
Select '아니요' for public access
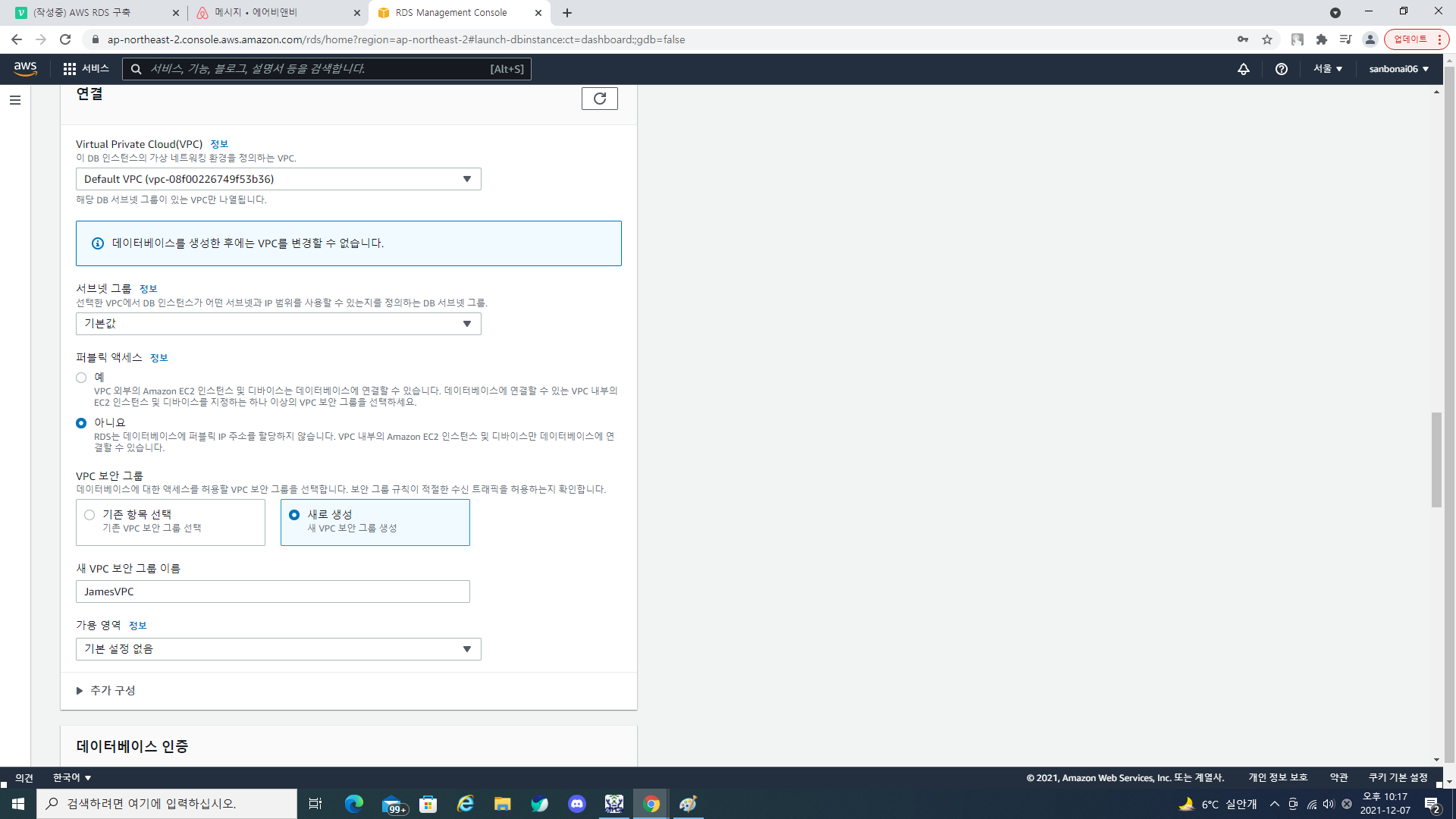tap(81, 423)
